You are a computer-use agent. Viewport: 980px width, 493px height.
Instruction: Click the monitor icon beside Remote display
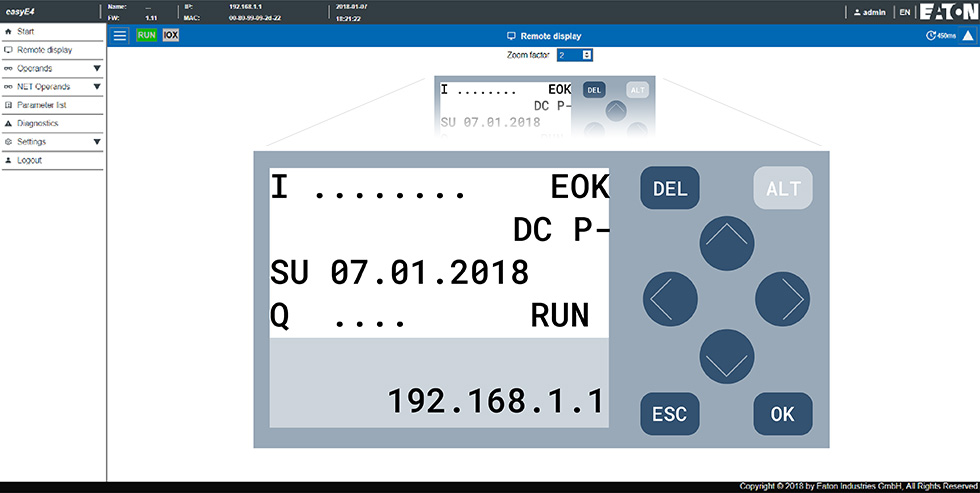(x=8, y=50)
